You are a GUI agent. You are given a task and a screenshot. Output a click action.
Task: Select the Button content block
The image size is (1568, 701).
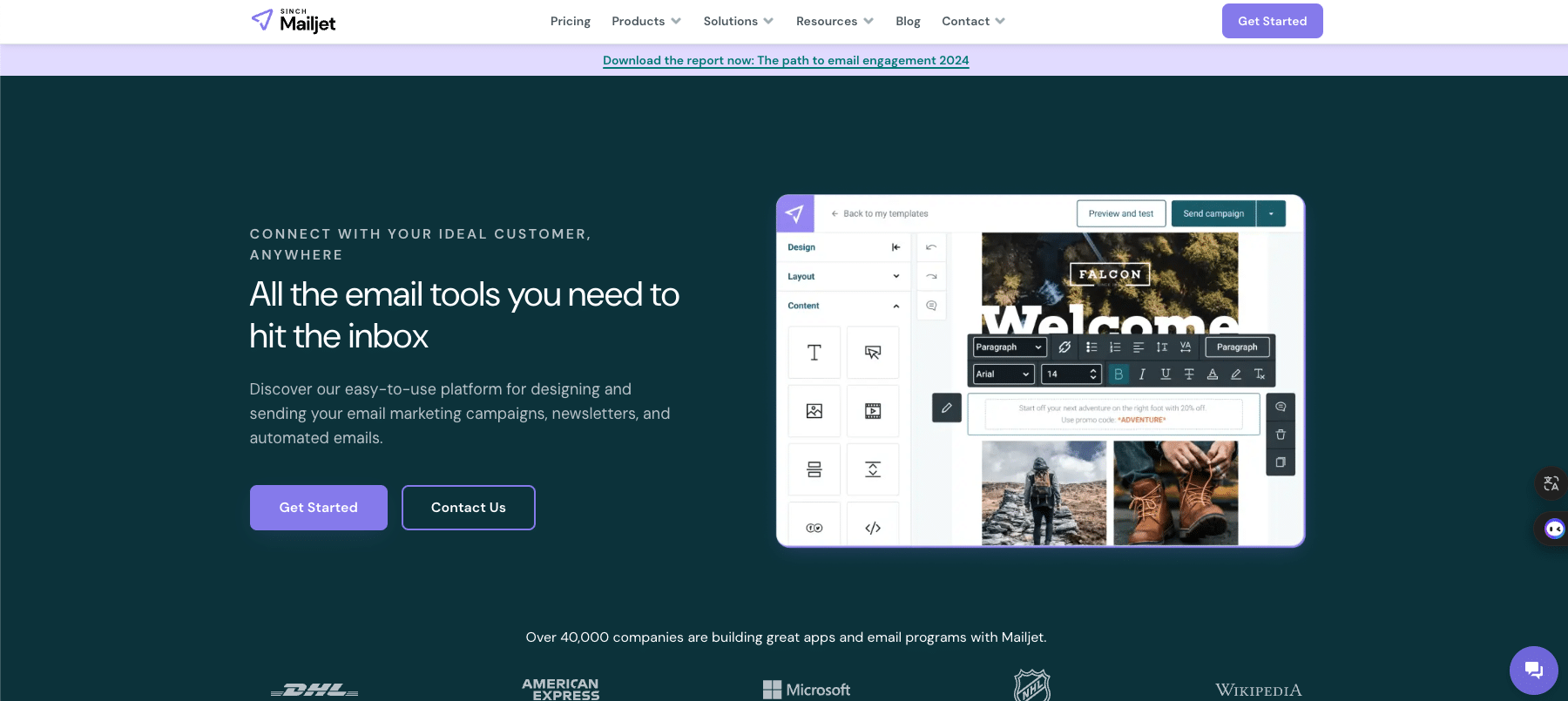873,353
